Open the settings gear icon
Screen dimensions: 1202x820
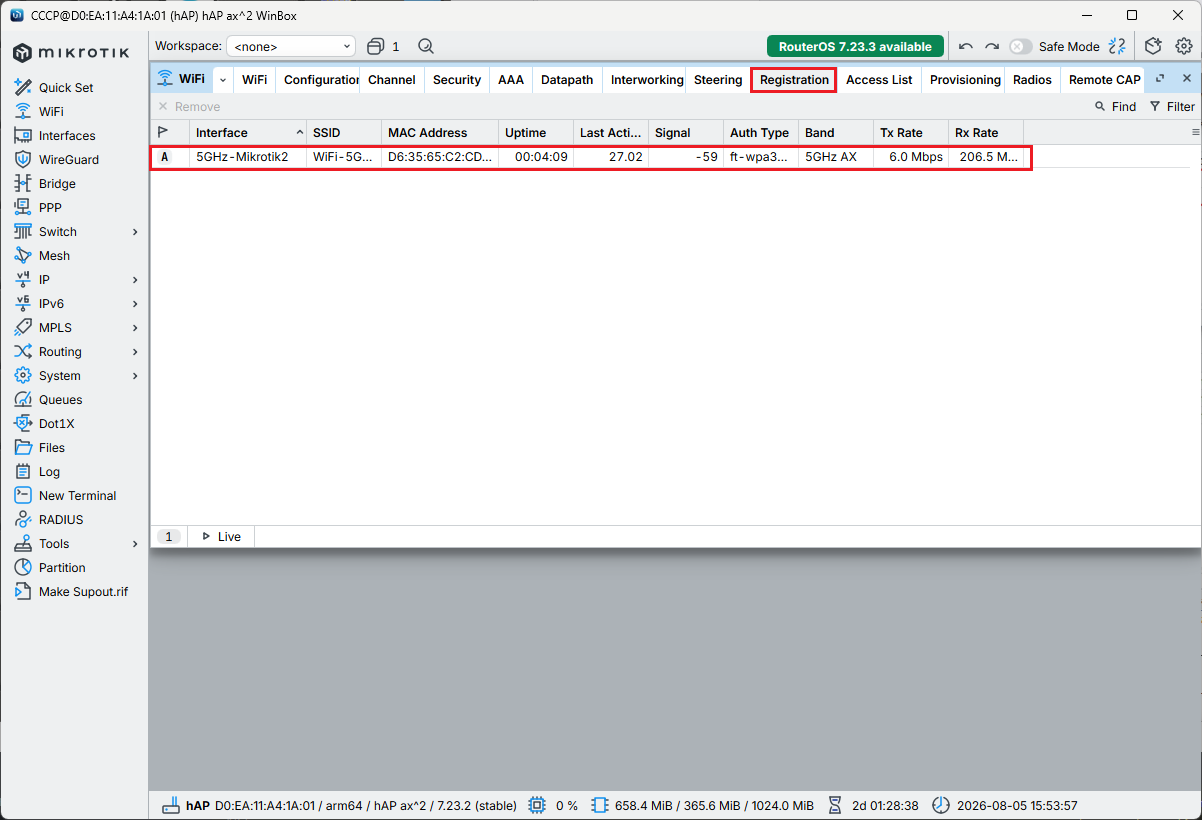tap(1184, 46)
